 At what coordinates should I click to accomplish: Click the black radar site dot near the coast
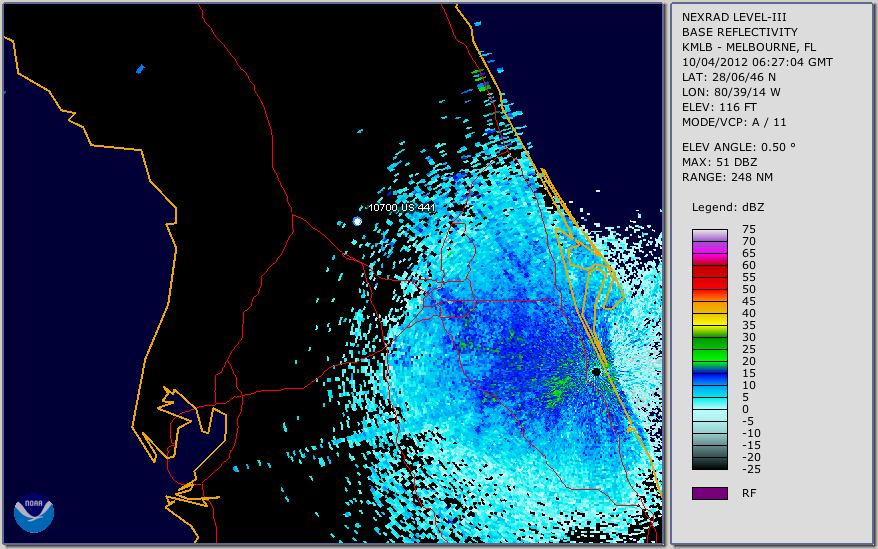coord(596,372)
